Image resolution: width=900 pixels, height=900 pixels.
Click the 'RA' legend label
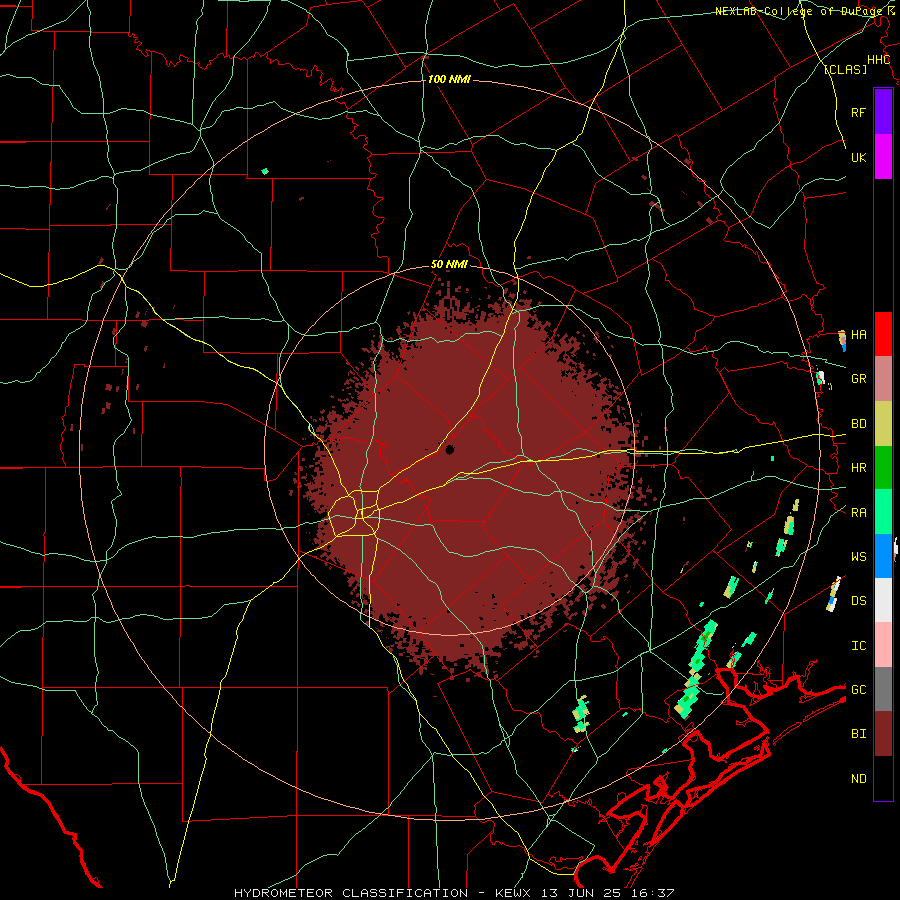(858, 513)
